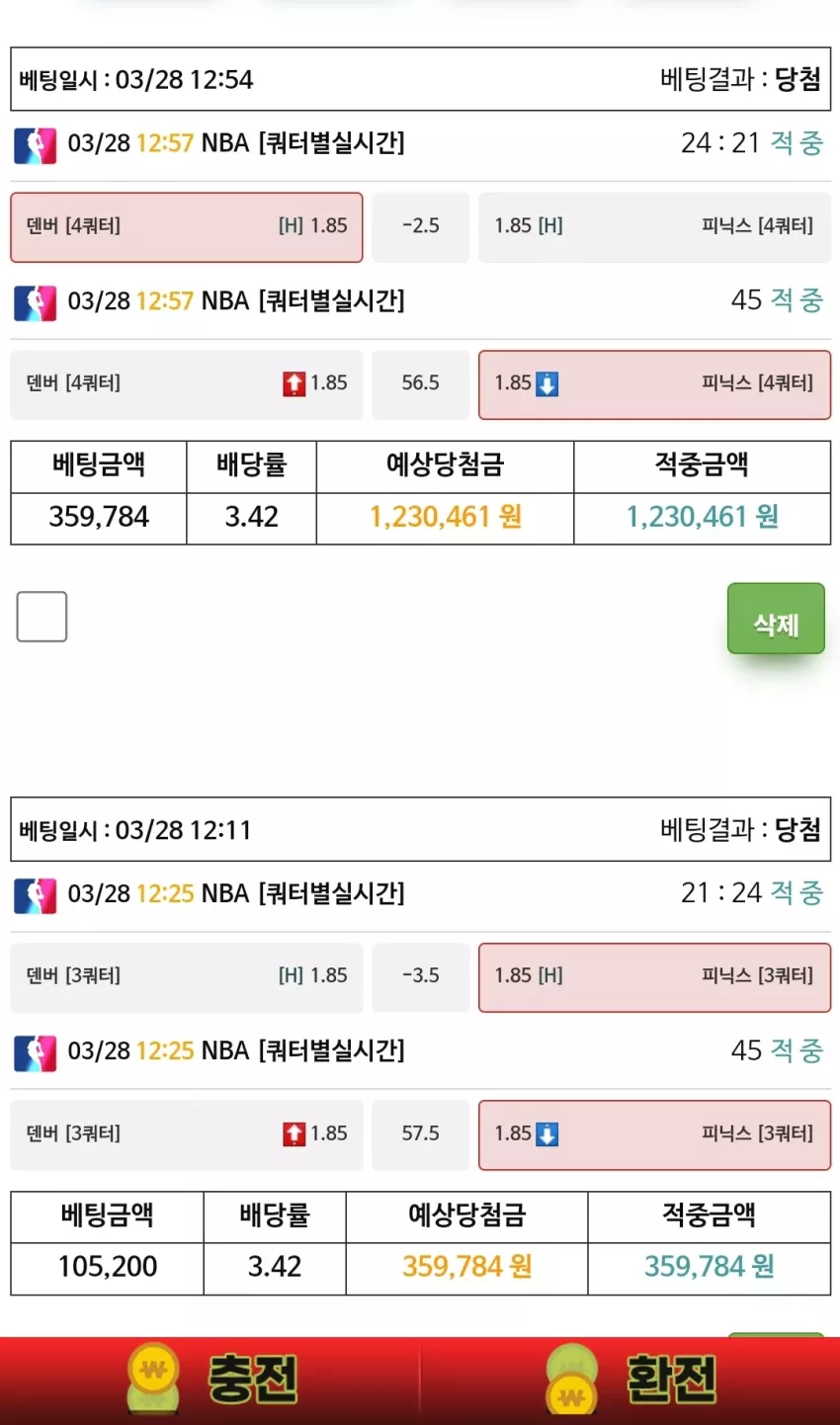Click the 56.5 over/under line box

[421, 384]
